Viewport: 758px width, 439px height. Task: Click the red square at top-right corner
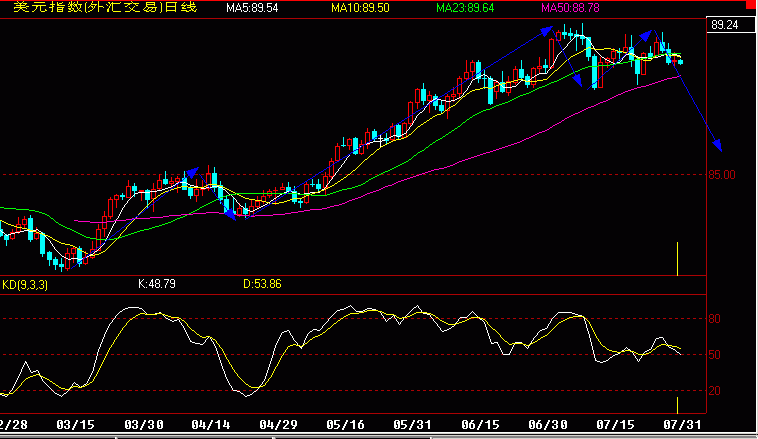click(x=751, y=5)
